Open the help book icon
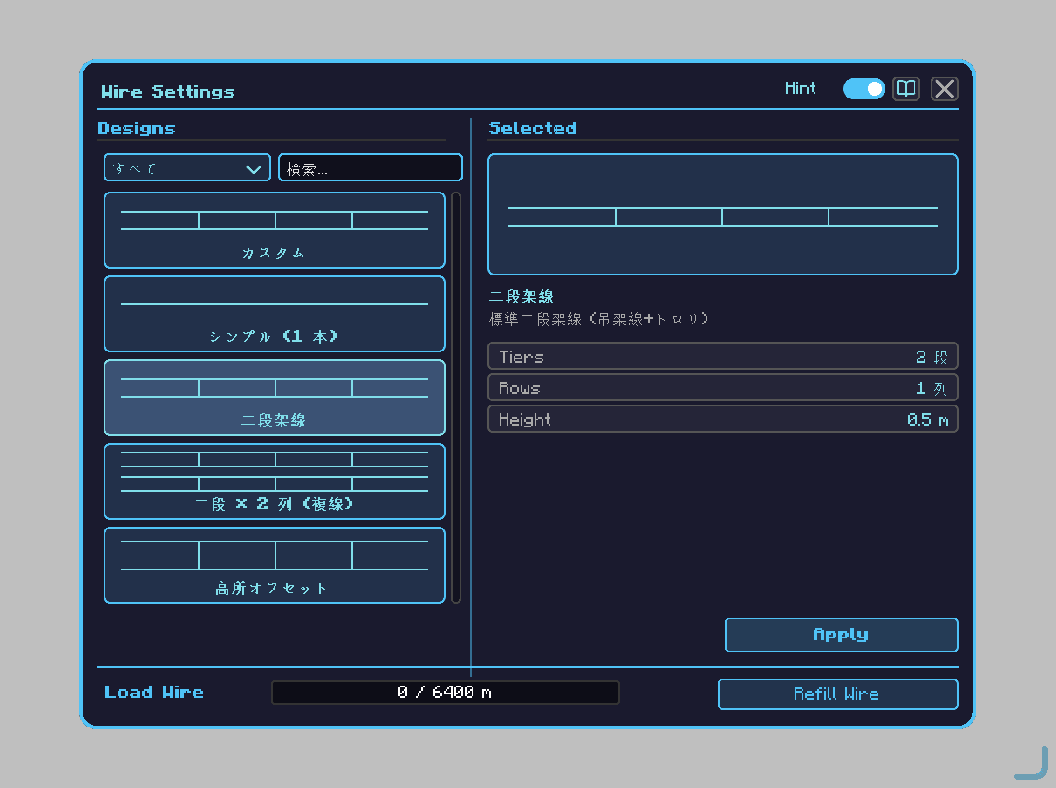1056x788 pixels. pyautogui.click(x=906, y=88)
